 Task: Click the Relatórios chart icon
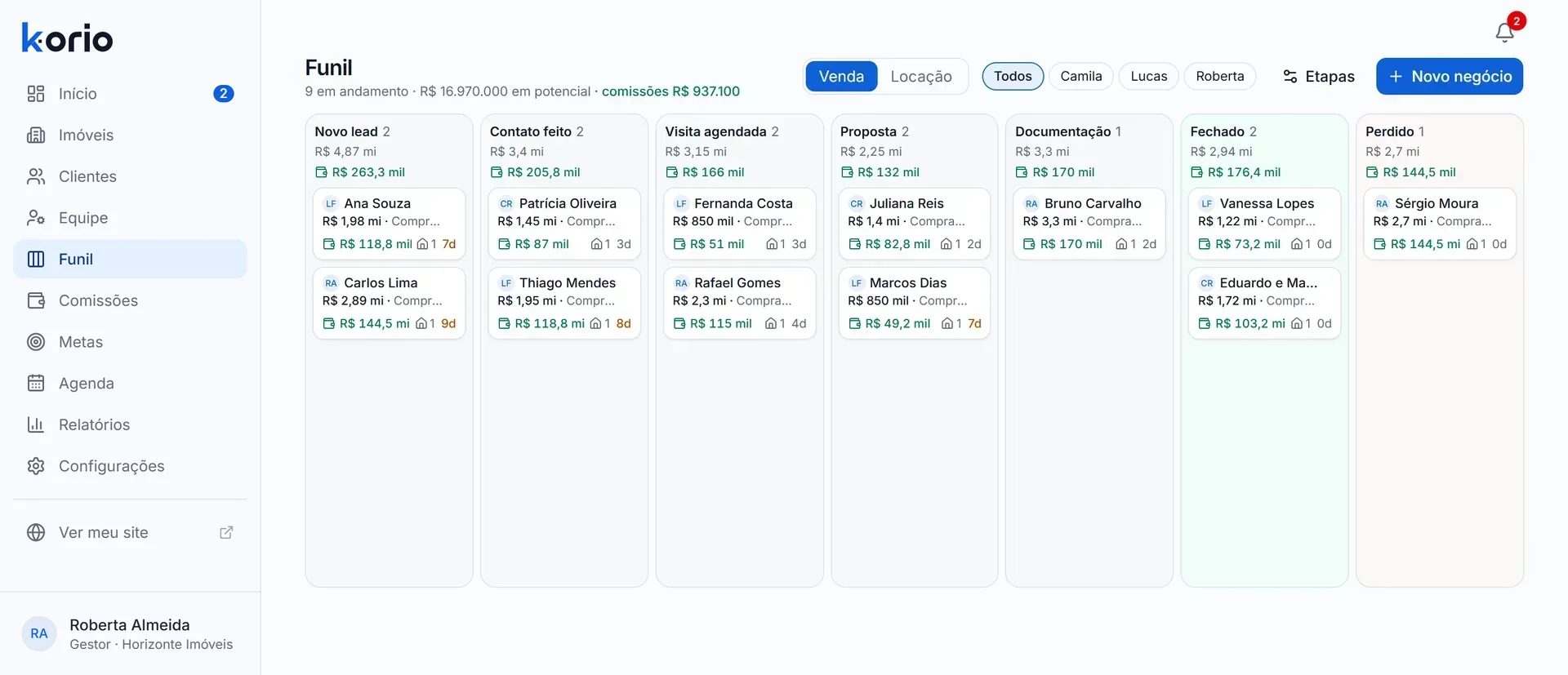[36, 424]
